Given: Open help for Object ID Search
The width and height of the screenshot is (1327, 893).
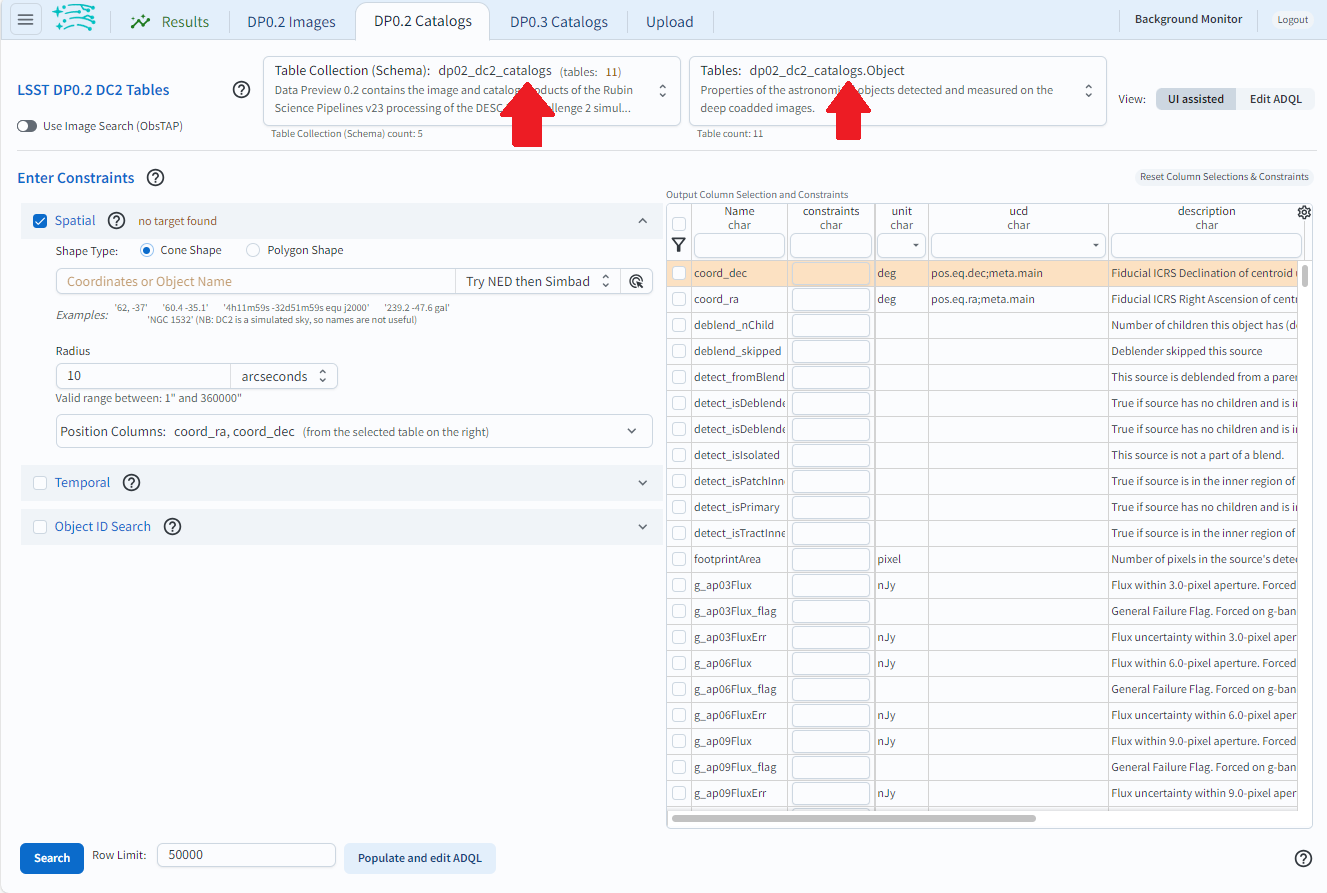Looking at the screenshot, I should [172, 526].
